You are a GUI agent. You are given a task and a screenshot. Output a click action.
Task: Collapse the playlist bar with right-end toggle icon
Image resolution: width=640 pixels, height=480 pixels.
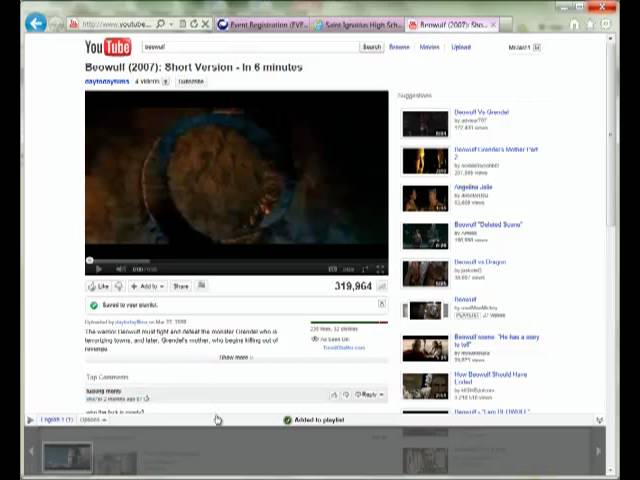(x=599, y=420)
